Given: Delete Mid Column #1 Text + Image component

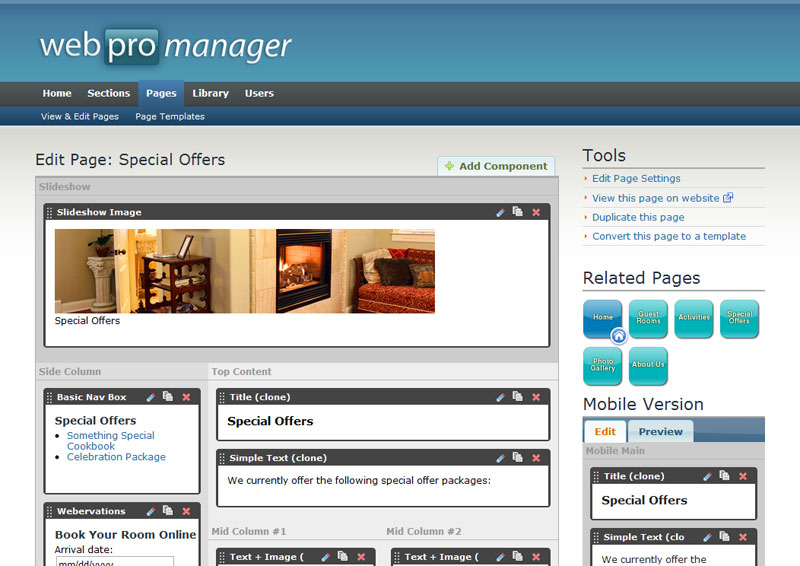Looking at the screenshot, I should 361,557.
